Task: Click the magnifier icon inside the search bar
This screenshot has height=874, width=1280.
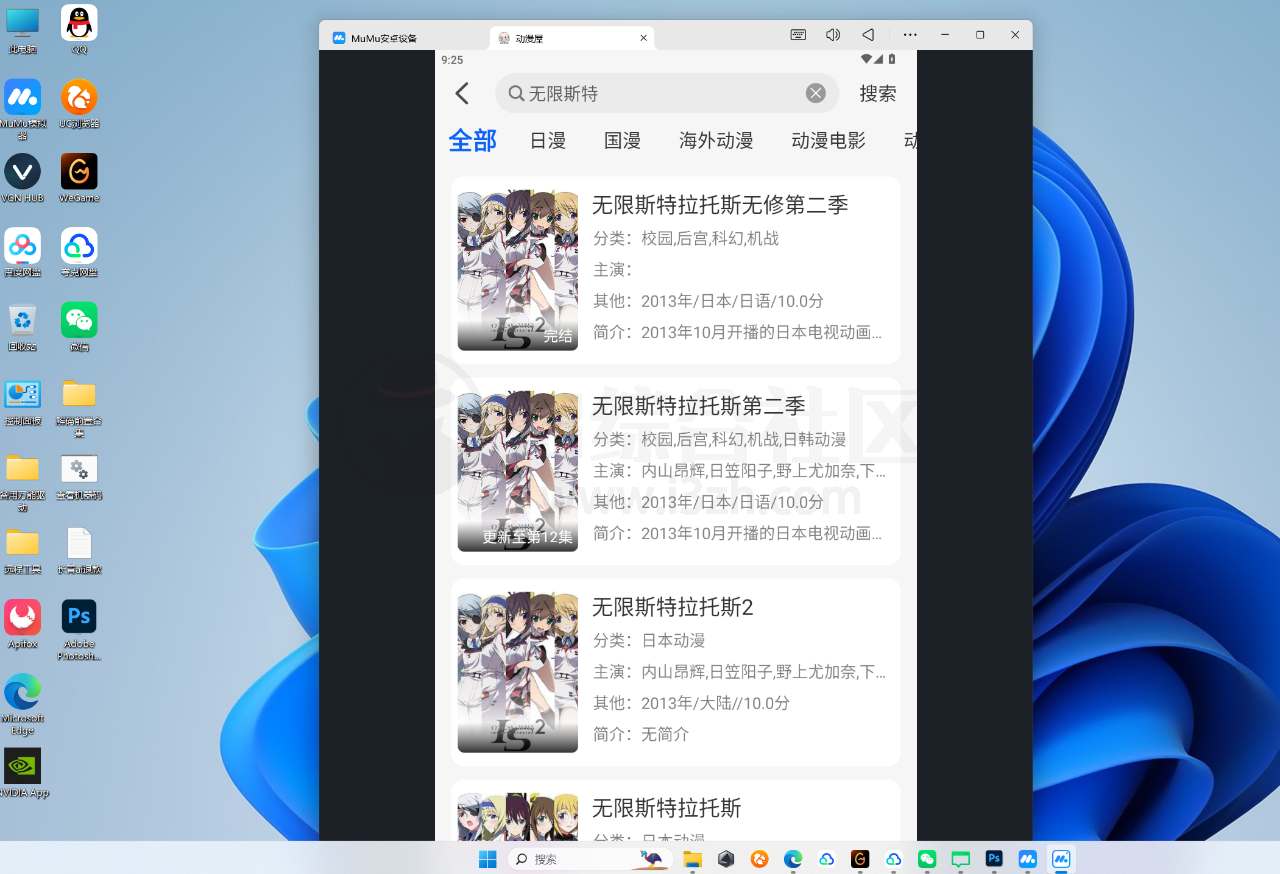Action: click(x=517, y=93)
